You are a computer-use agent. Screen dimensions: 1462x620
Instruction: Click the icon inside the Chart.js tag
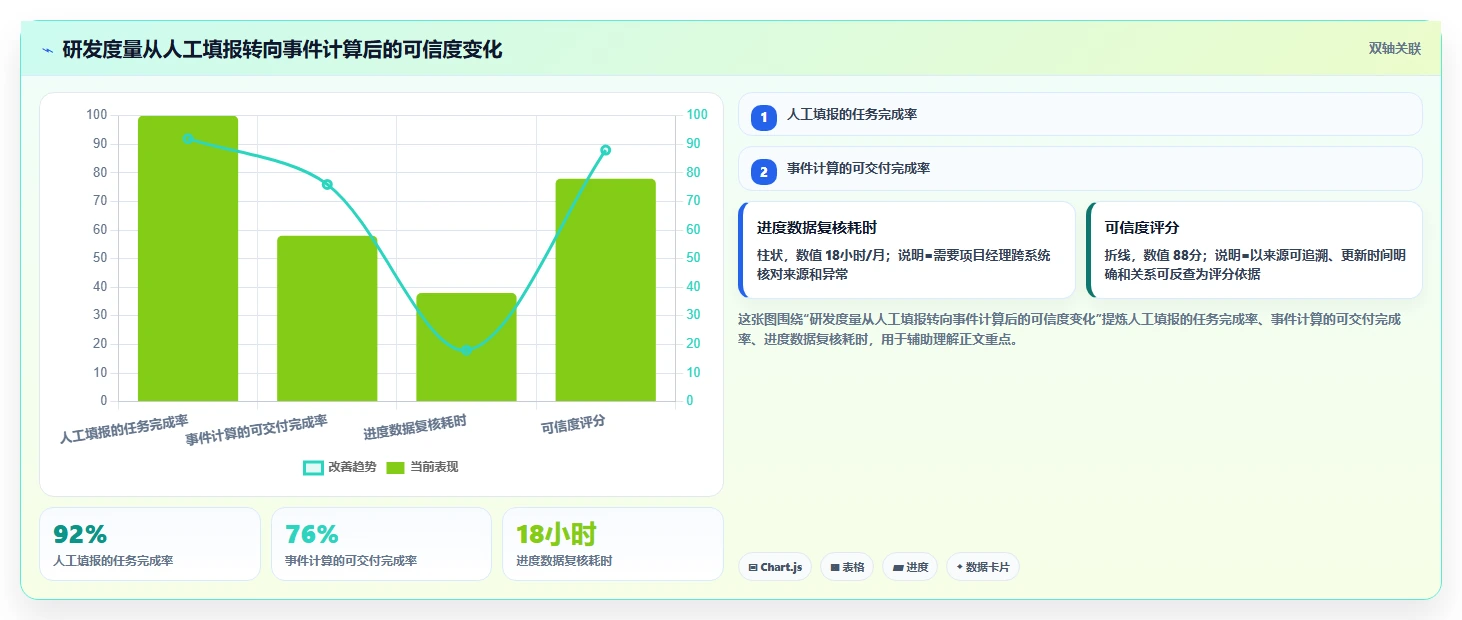tap(753, 567)
